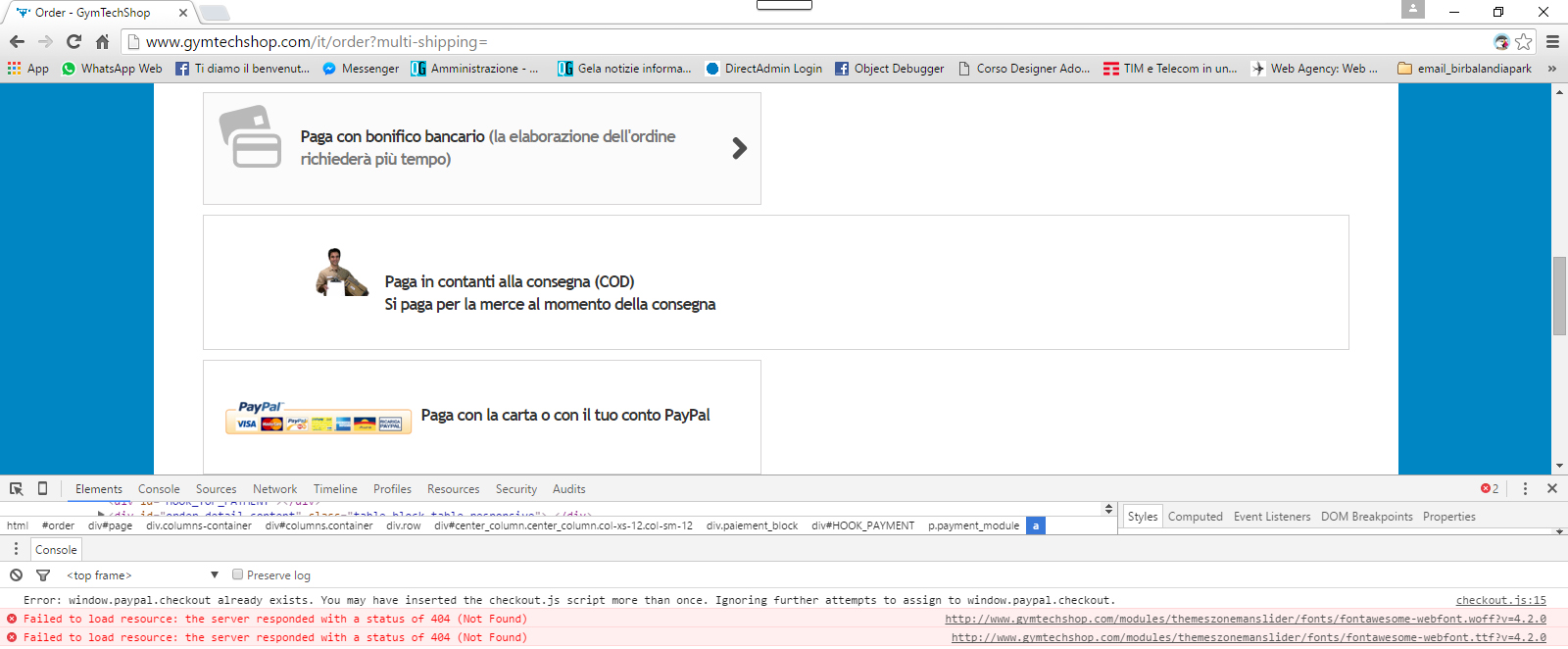This screenshot has height=649, width=1568.
Task: Open a new browser tab
Action: 214,13
